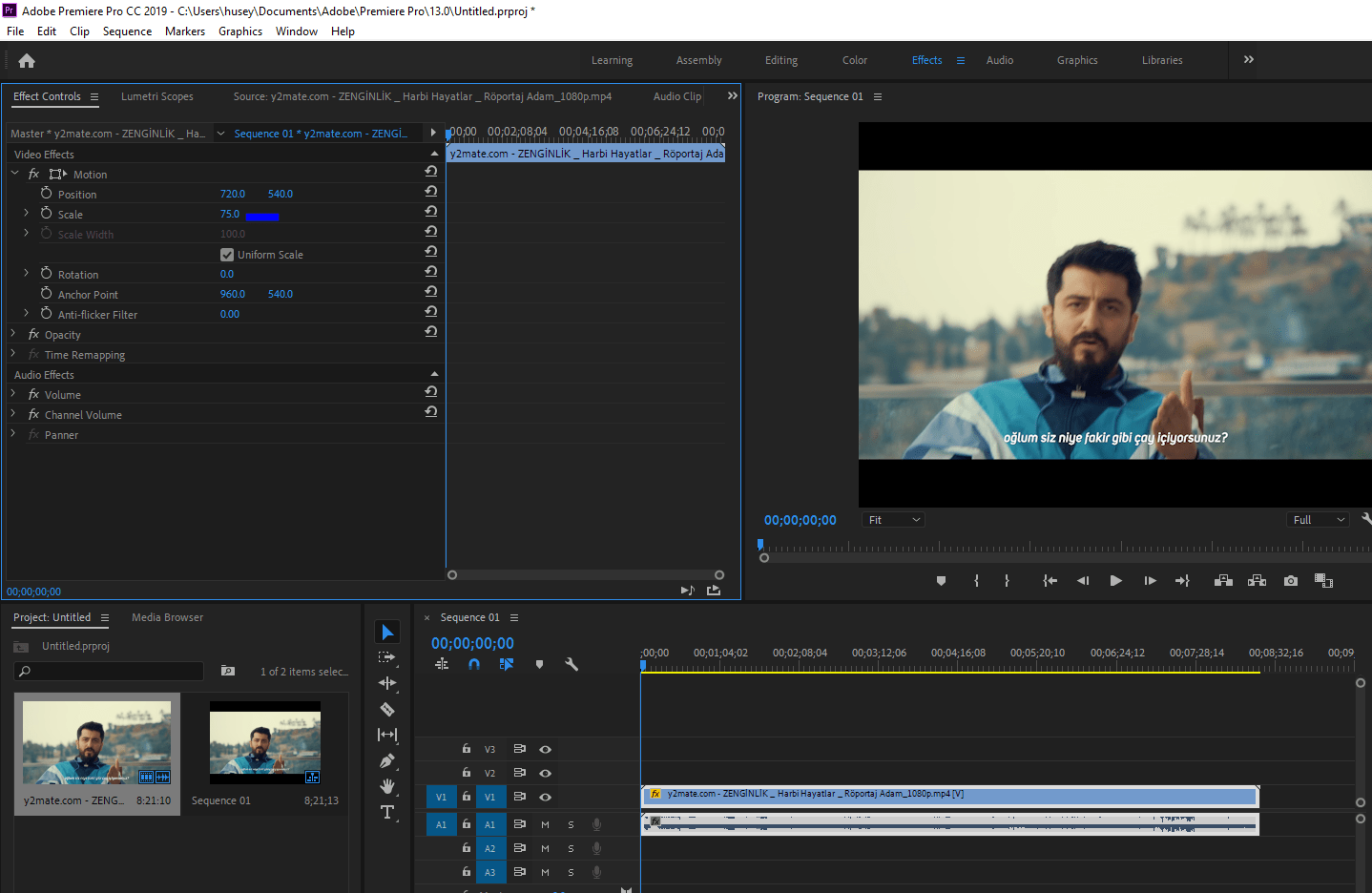Choose the Hand tool
1372x893 pixels.
pos(387,786)
